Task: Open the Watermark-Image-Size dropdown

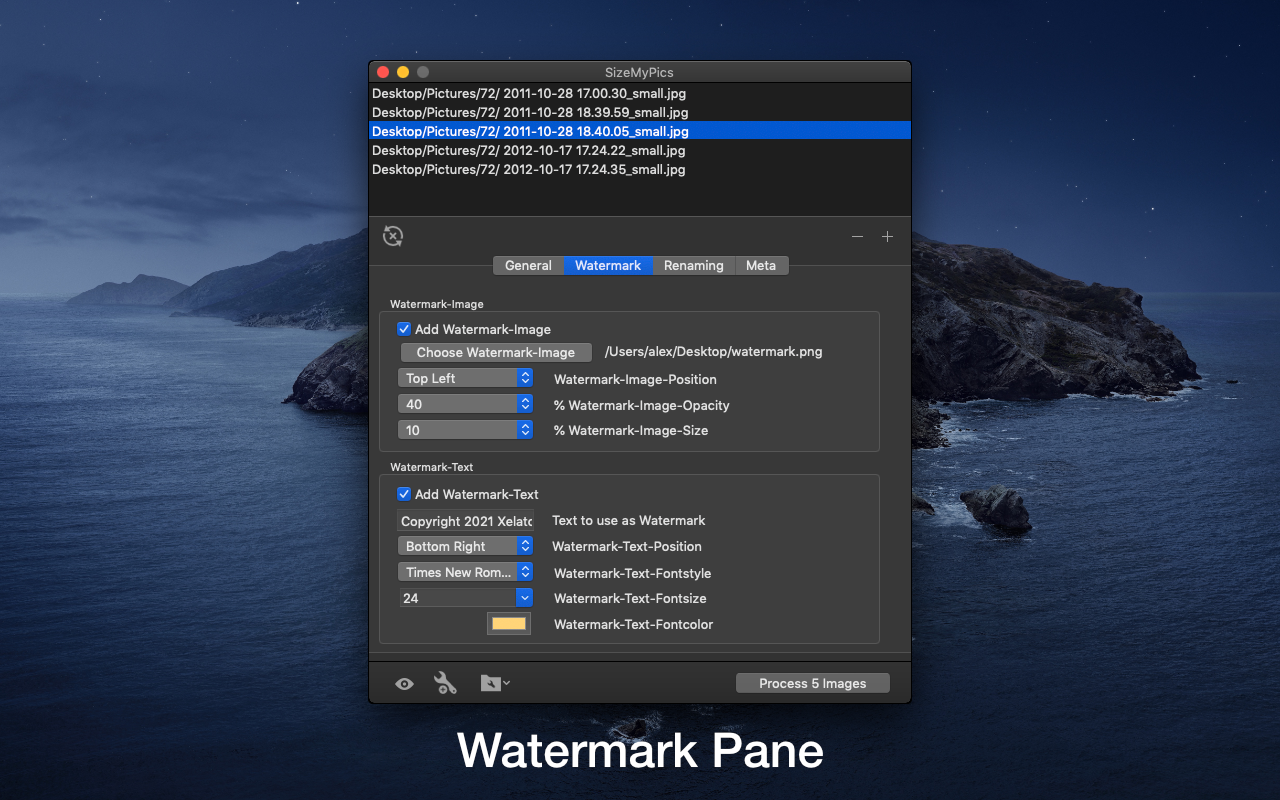Action: coord(466,430)
